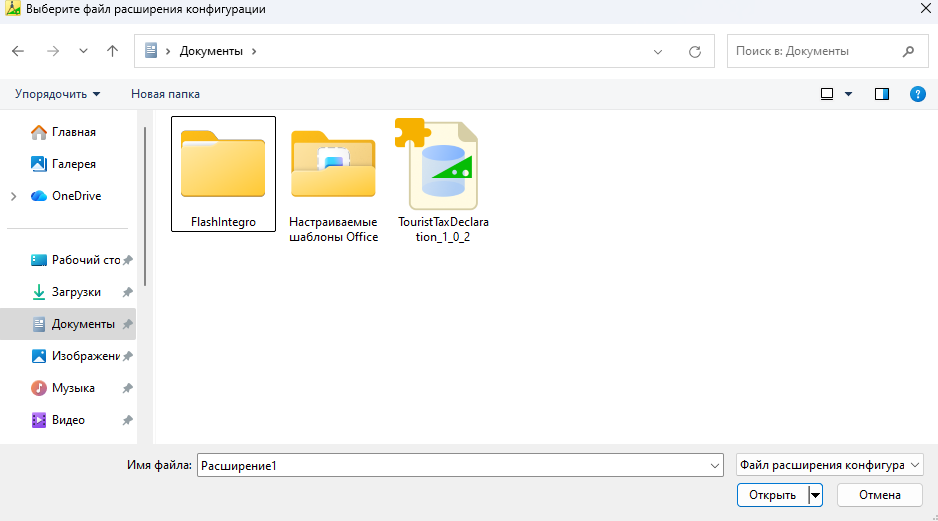Select the FlashIntegro folder

223,174
